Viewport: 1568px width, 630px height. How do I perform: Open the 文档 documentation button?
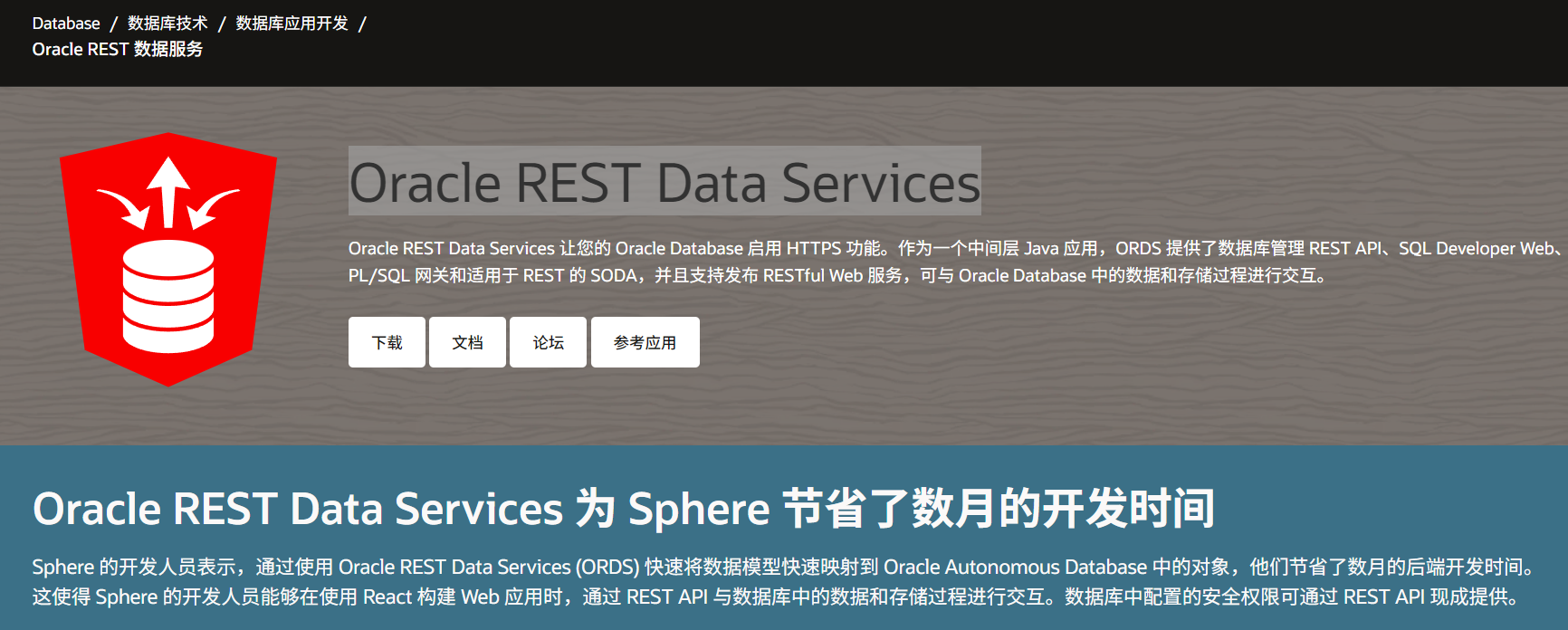click(467, 342)
